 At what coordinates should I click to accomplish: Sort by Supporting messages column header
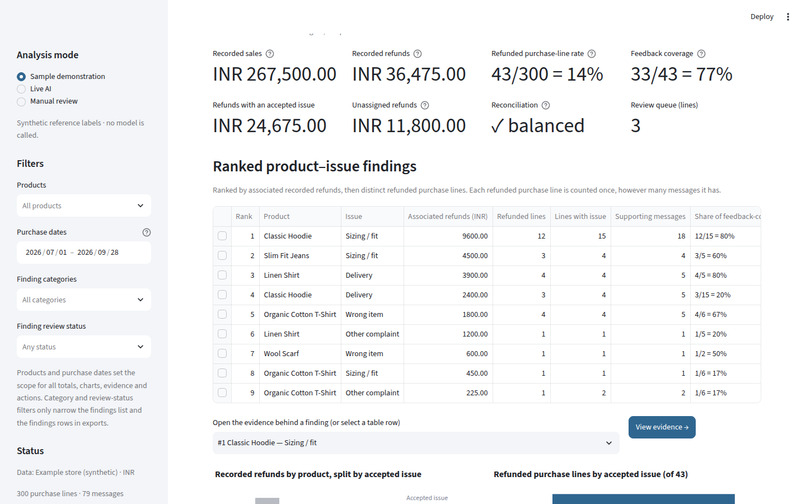pos(650,217)
